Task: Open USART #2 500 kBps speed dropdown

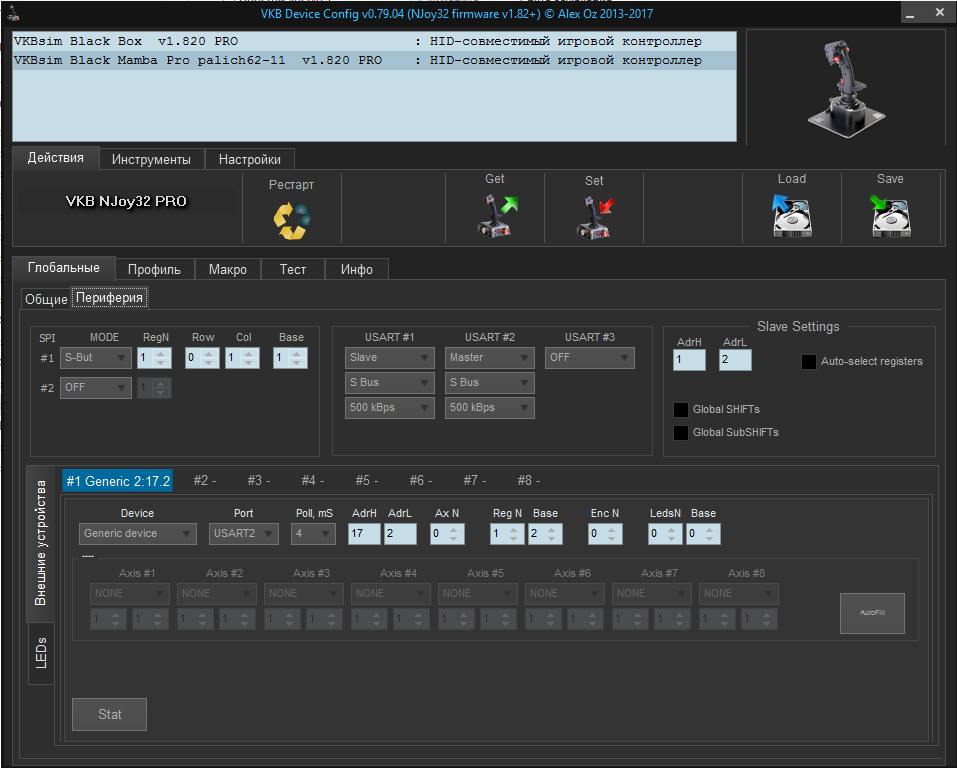Action: (x=489, y=408)
